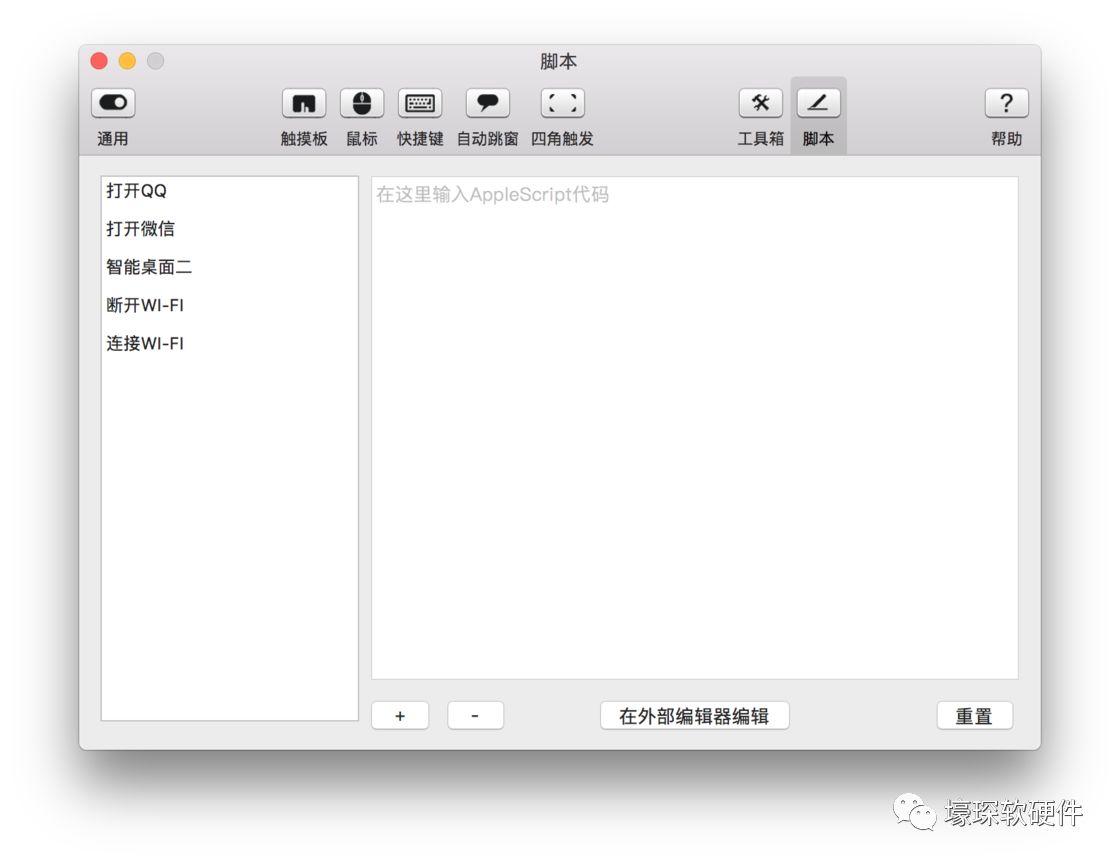The height and width of the screenshot is (863, 1120).
Task: Click the 快捷键 keyboard shortcut icon
Action: click(x=420, y=103)
